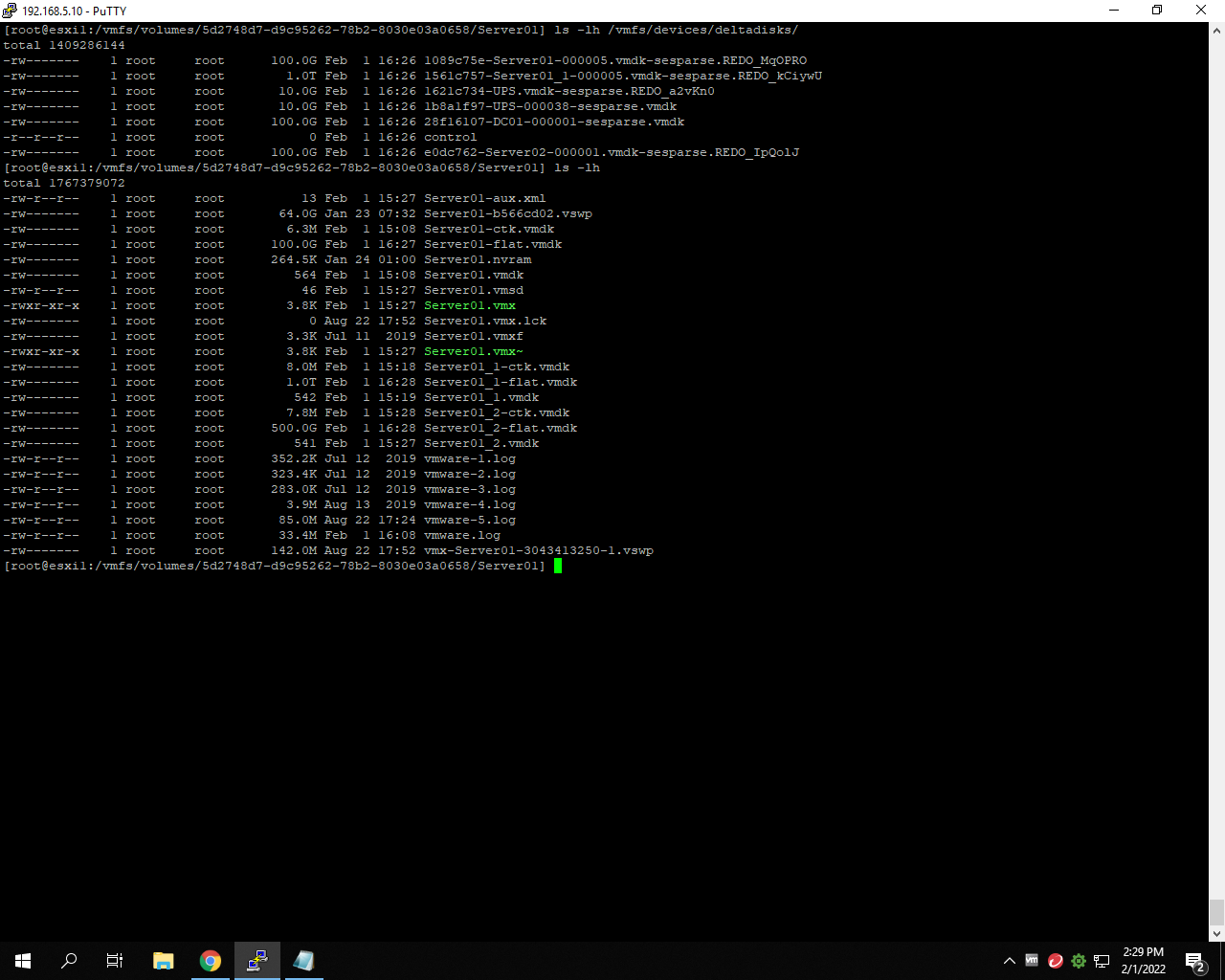Click 1561c757-Server01_1-000005 REDO_kCiywU filename
Screen dimensions: 1225x980
623,76
